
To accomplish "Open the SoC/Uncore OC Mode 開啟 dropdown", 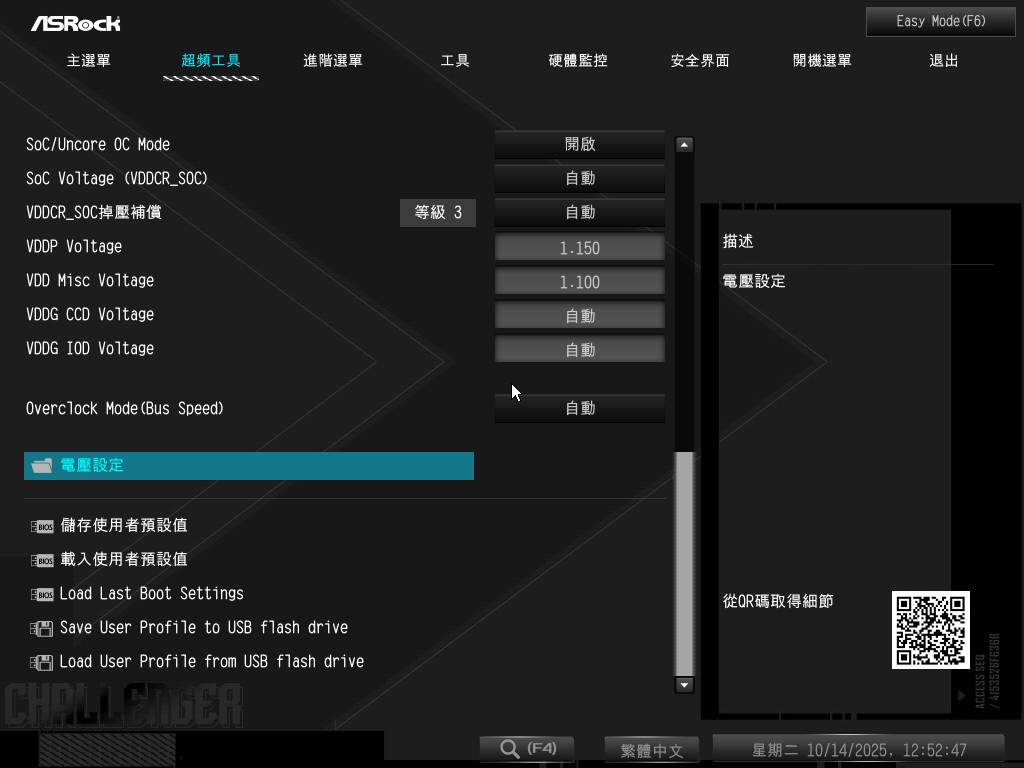I will [579, 144].
